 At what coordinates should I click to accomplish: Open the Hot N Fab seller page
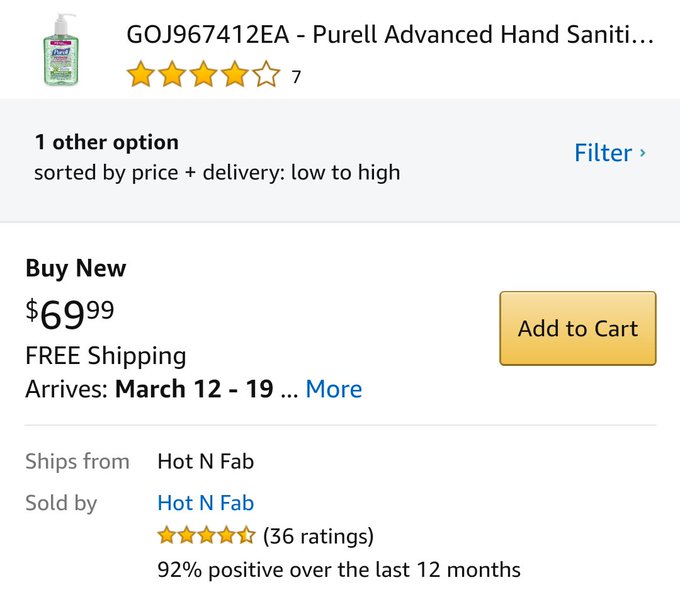pos(206,503)
